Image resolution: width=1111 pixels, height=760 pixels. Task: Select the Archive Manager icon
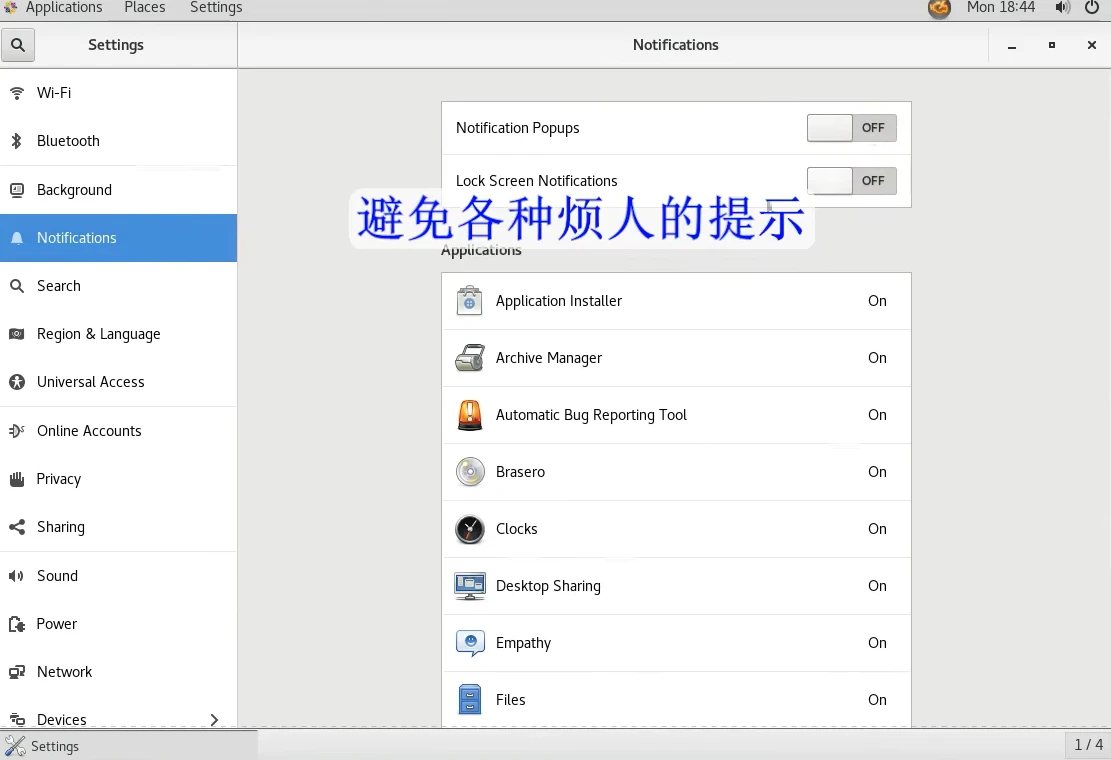[469, 358]
